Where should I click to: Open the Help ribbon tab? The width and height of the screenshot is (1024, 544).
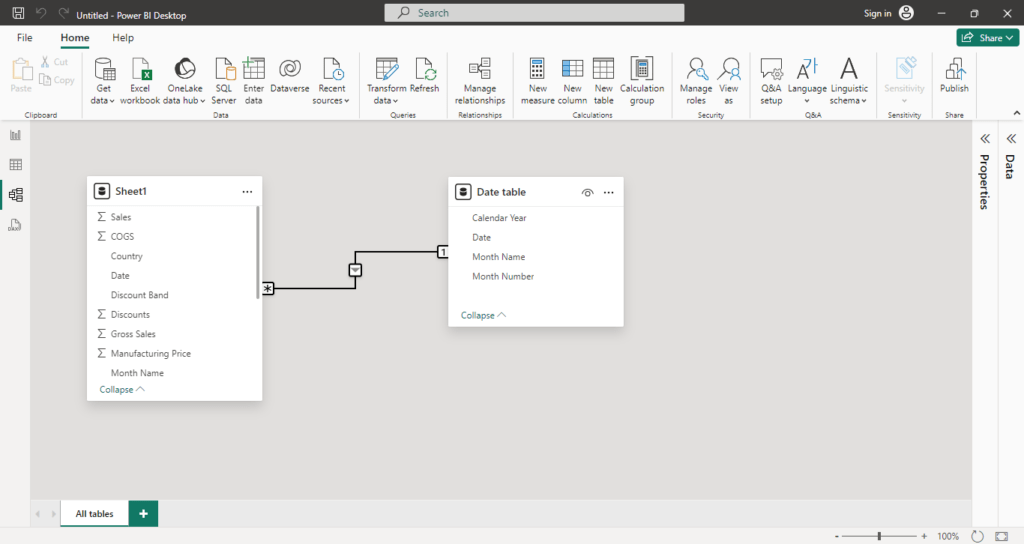(x=123, y=38)
